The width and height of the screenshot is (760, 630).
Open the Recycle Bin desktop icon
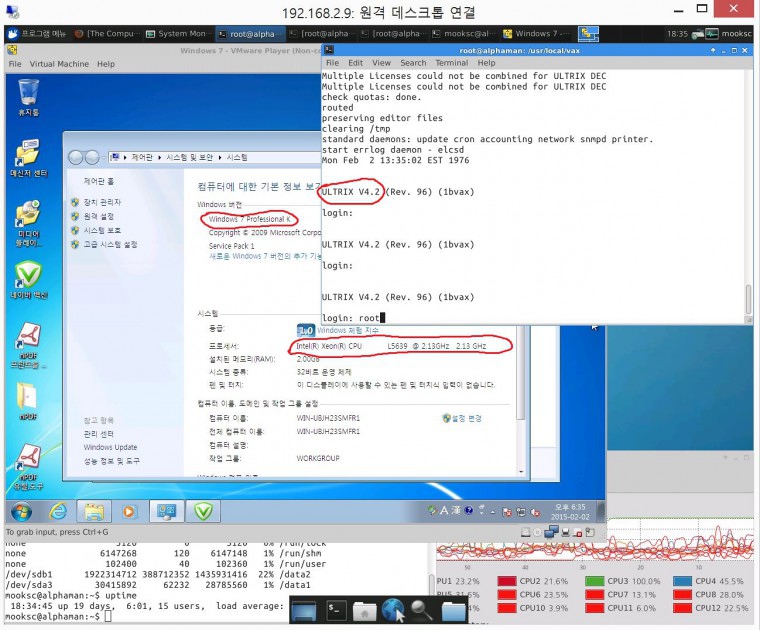[x=28, y=97]
